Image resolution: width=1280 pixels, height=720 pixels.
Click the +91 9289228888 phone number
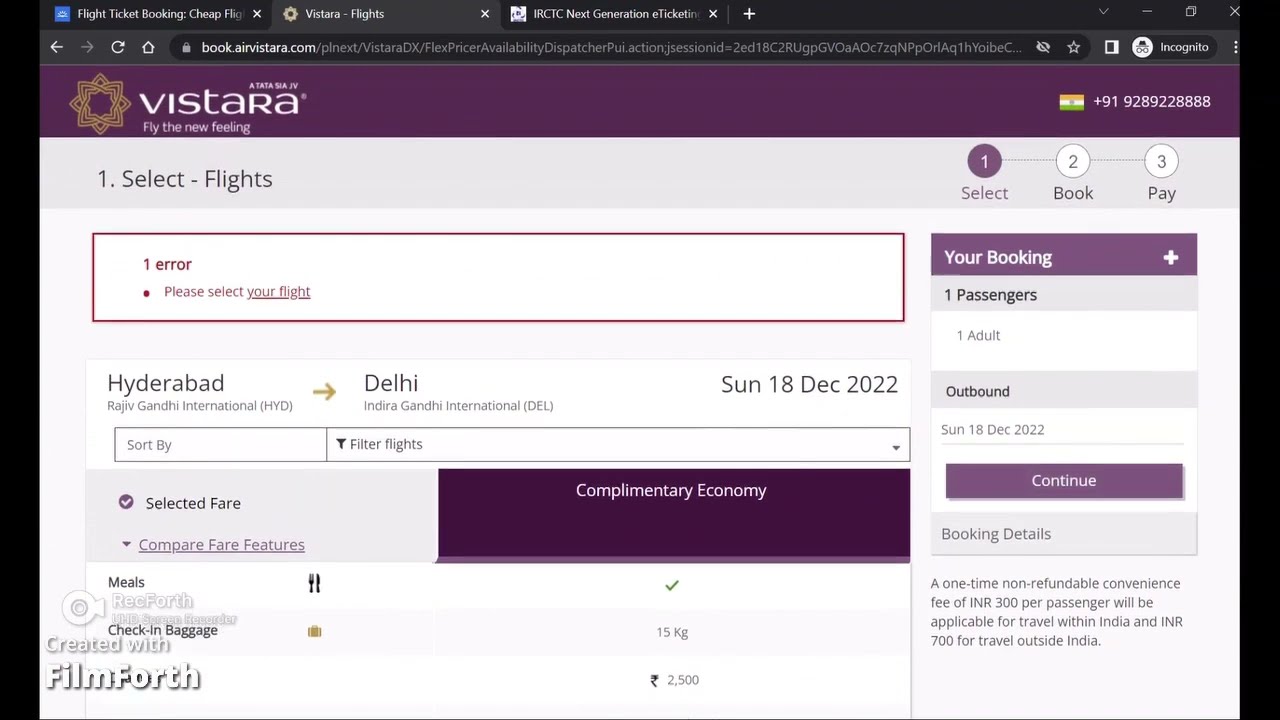point(1152,101)
